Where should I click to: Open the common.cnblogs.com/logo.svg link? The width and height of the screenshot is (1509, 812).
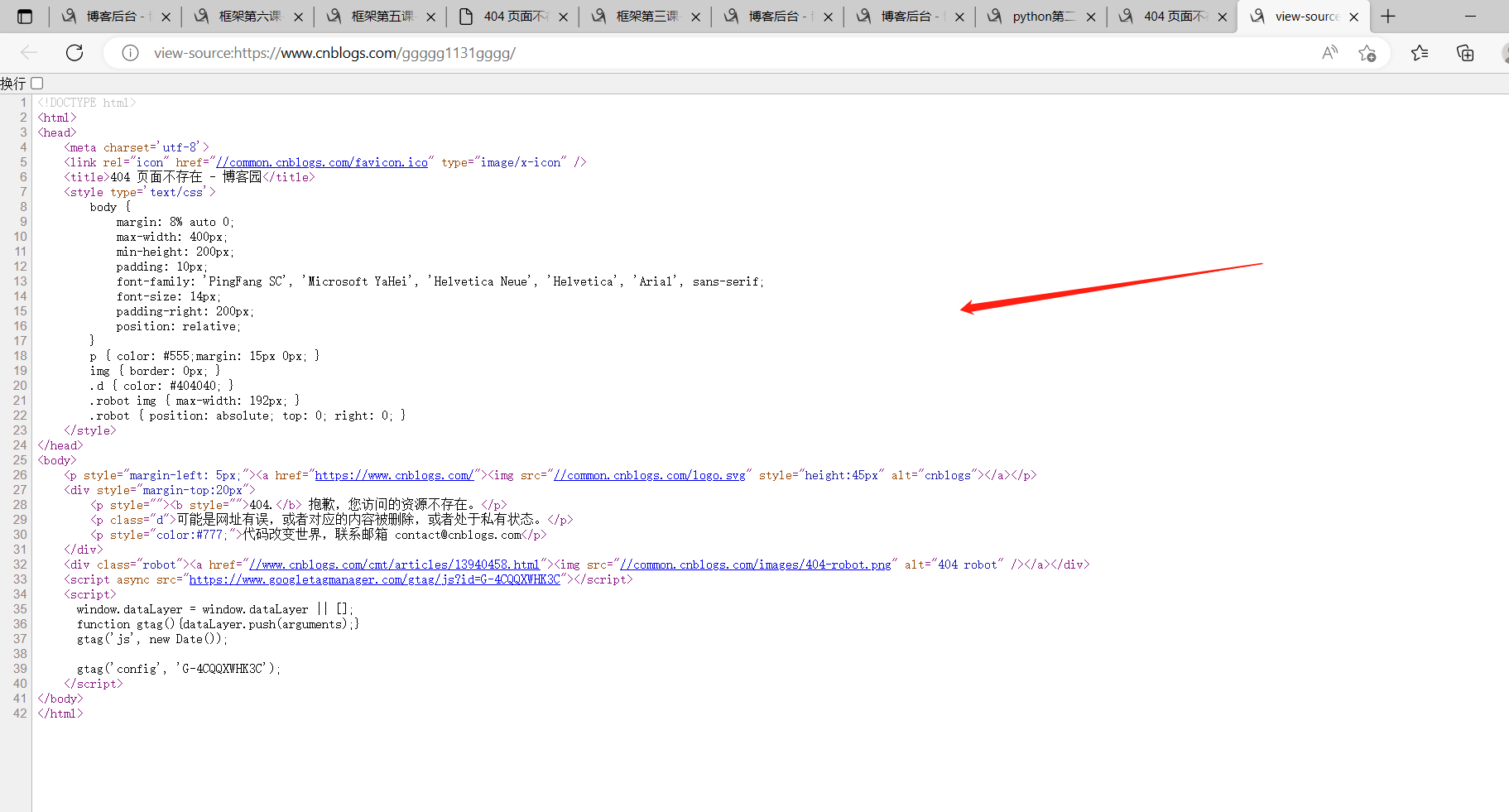(x=650, y=475)
